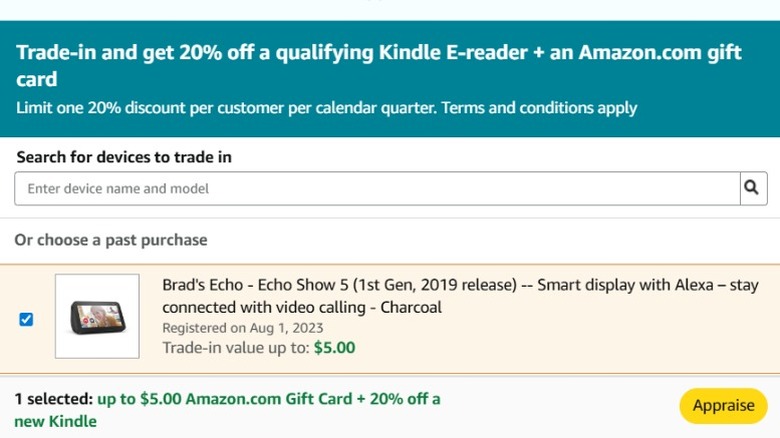Viewport: 780px width, 438px height.
Task: Uncheck the Brad's Echo checkbox
Action: pyautogui.click(x=26, y=319)
